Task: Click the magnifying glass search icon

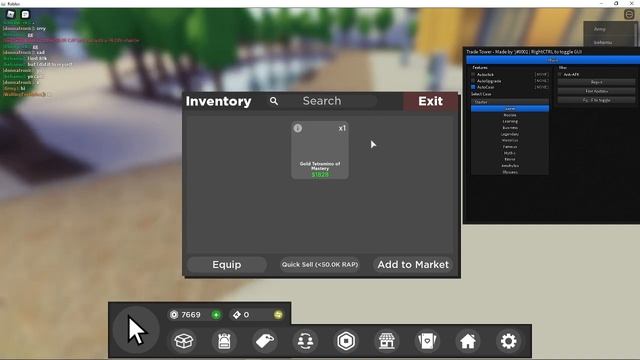Action: click(274, 101)
